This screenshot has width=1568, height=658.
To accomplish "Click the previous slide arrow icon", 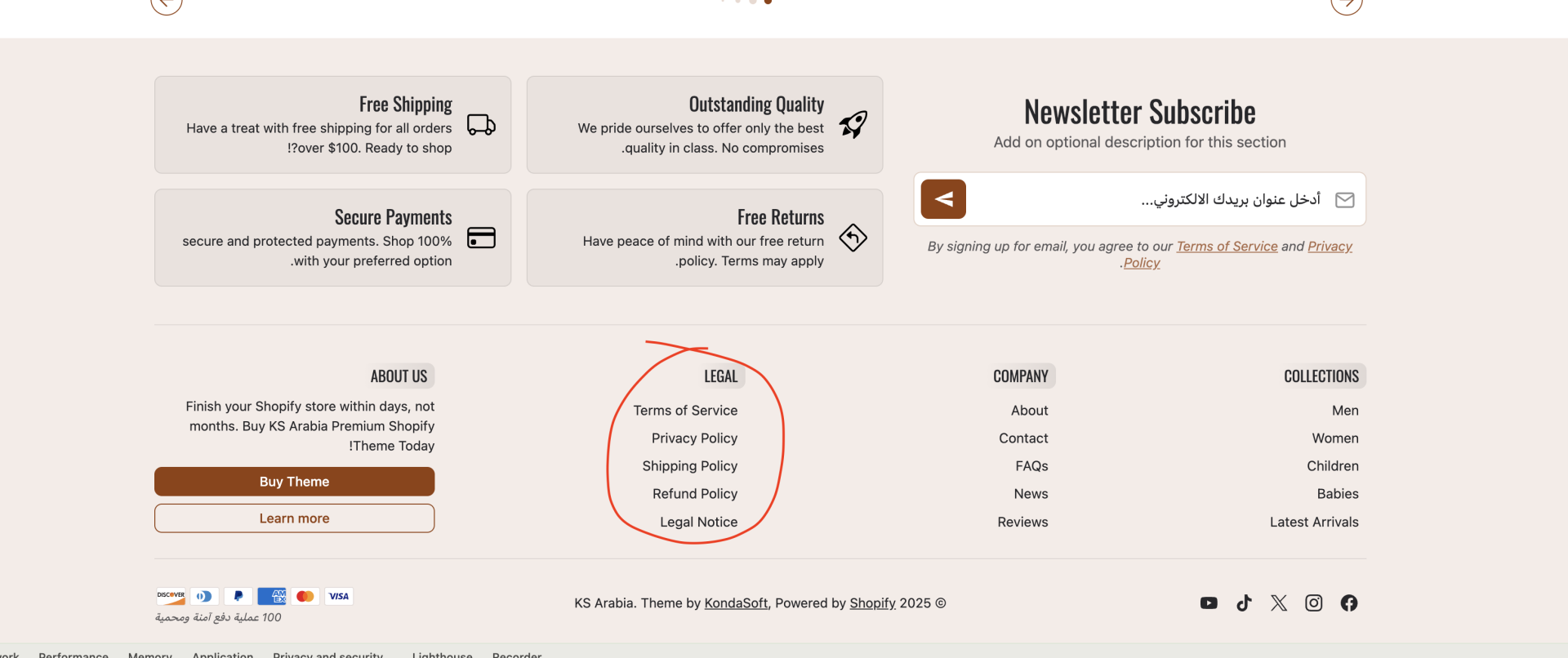I will [167, 4].
